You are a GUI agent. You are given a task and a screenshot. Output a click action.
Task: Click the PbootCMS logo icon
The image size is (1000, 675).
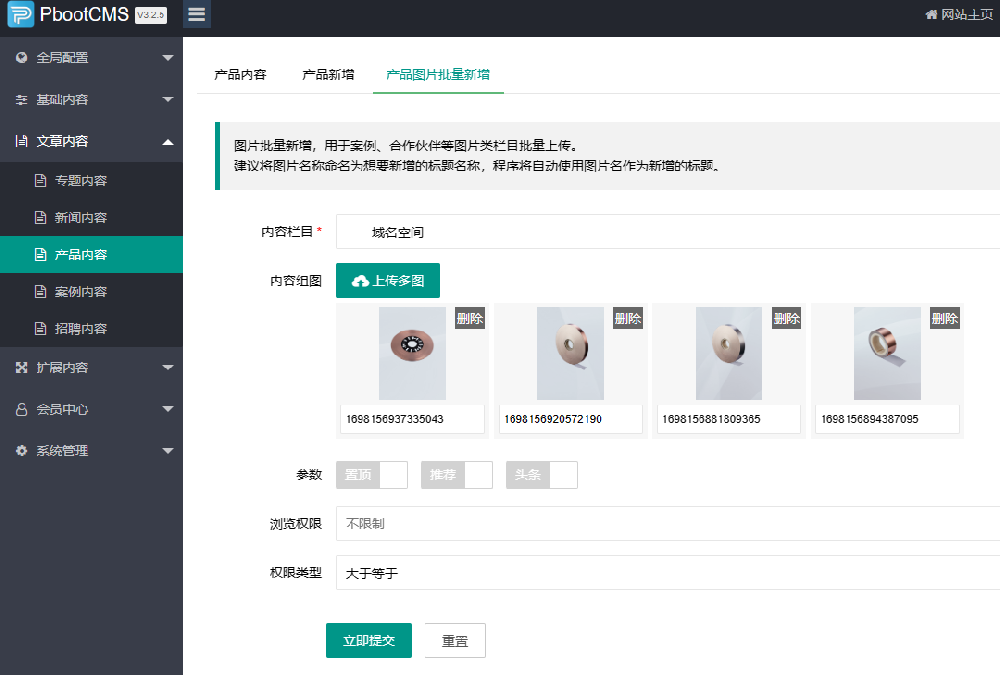[20, 15]
